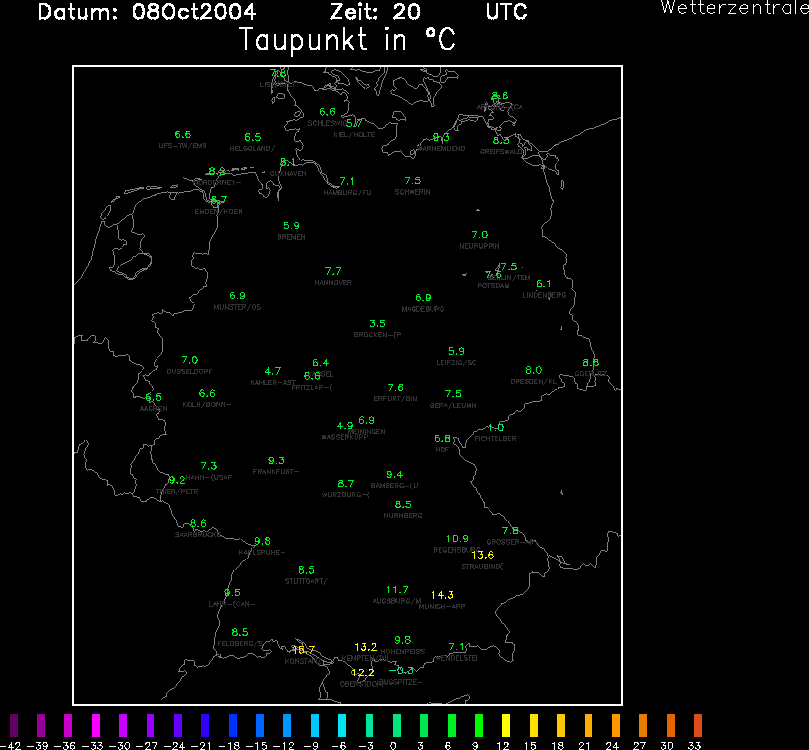Click the 18 legend color swatch

(561, 725)
